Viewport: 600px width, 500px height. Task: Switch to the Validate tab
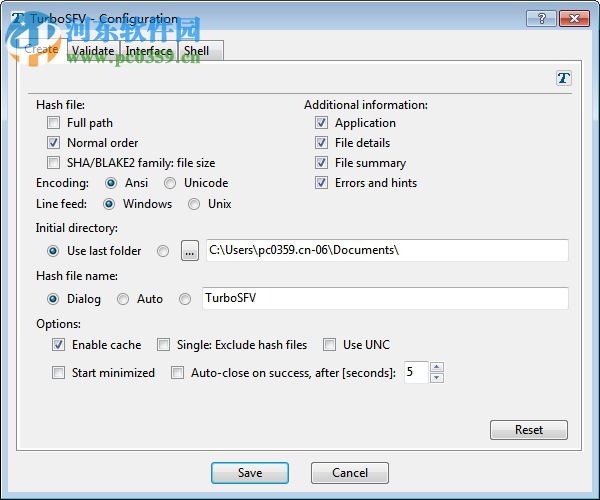tap(93, 50)
